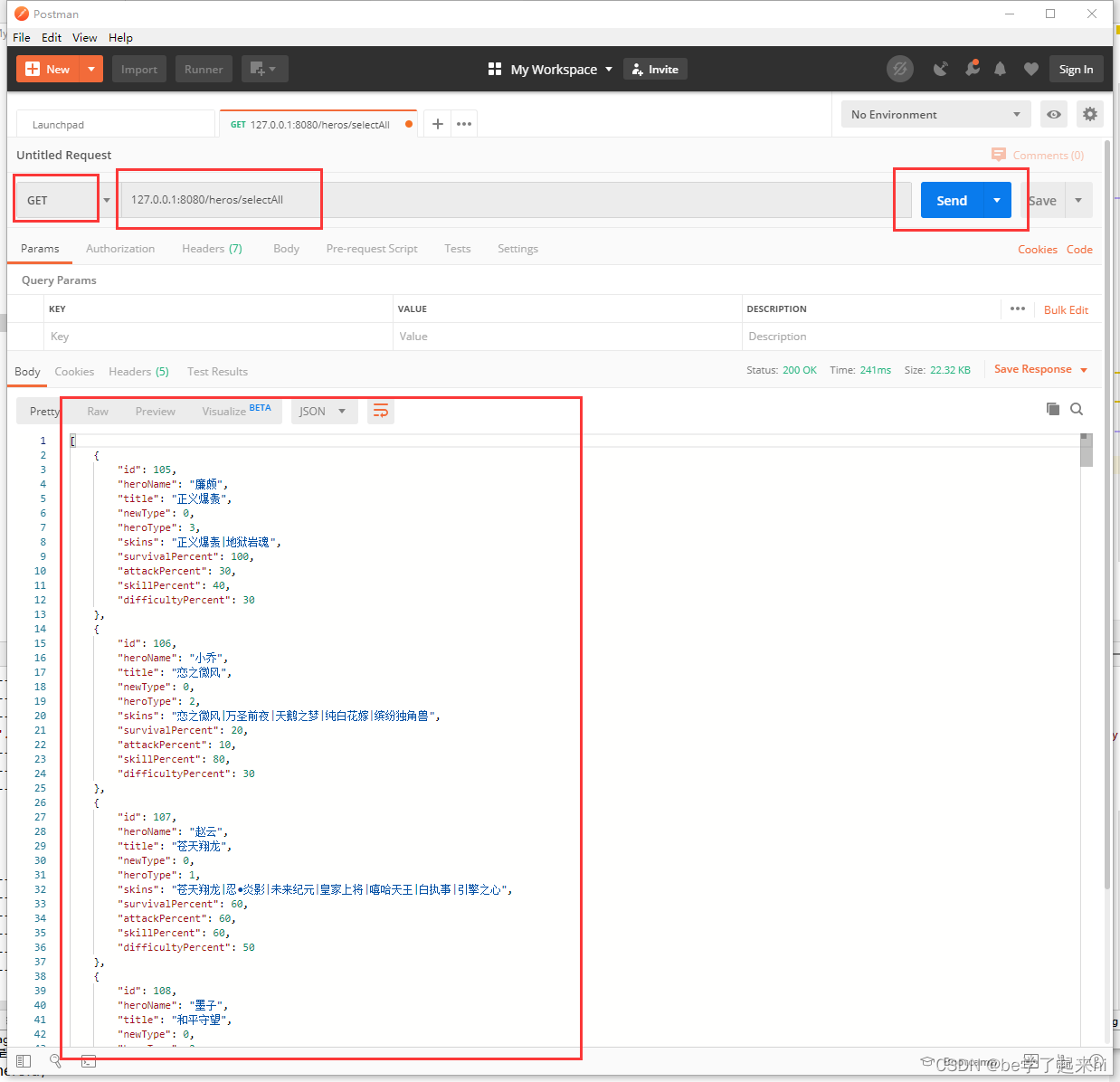Viewport: 1120px width, 1082px height.
Task: Open the Pre-request Script tab
Action: click(x=372, y=248)
